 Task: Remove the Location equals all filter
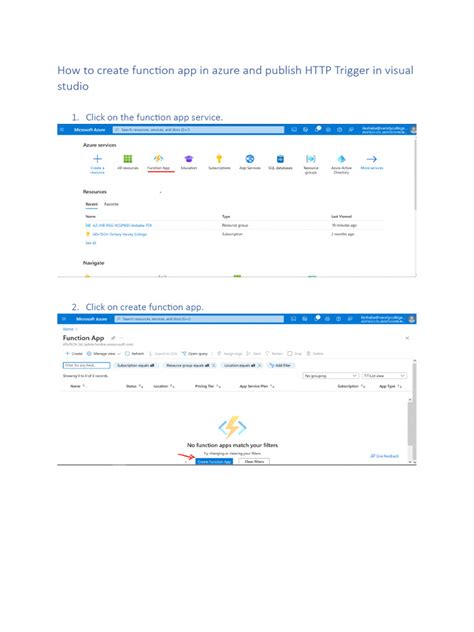point(260,365)
